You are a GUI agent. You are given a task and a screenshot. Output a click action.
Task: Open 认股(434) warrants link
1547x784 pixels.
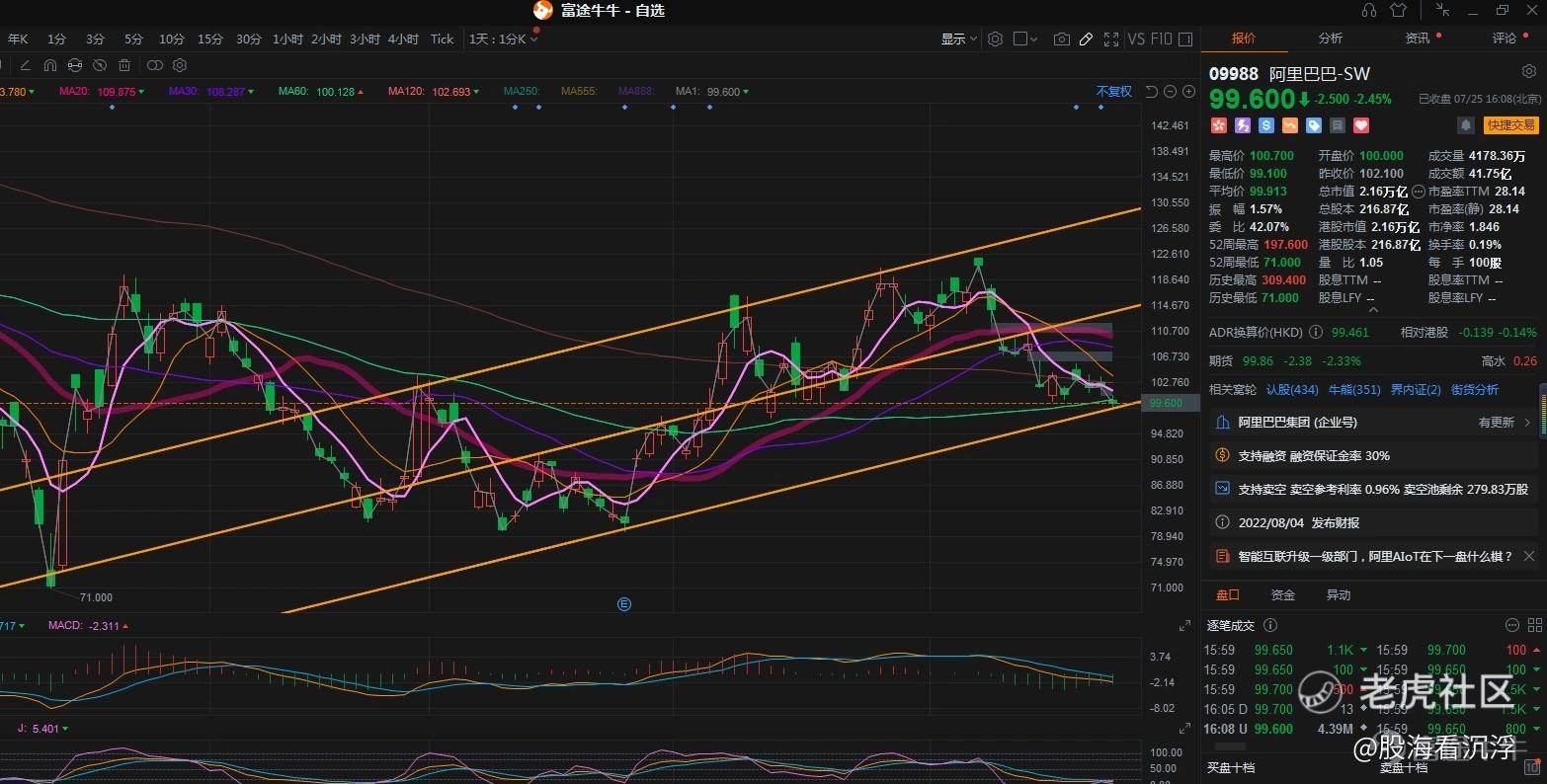click(1292, 390)
